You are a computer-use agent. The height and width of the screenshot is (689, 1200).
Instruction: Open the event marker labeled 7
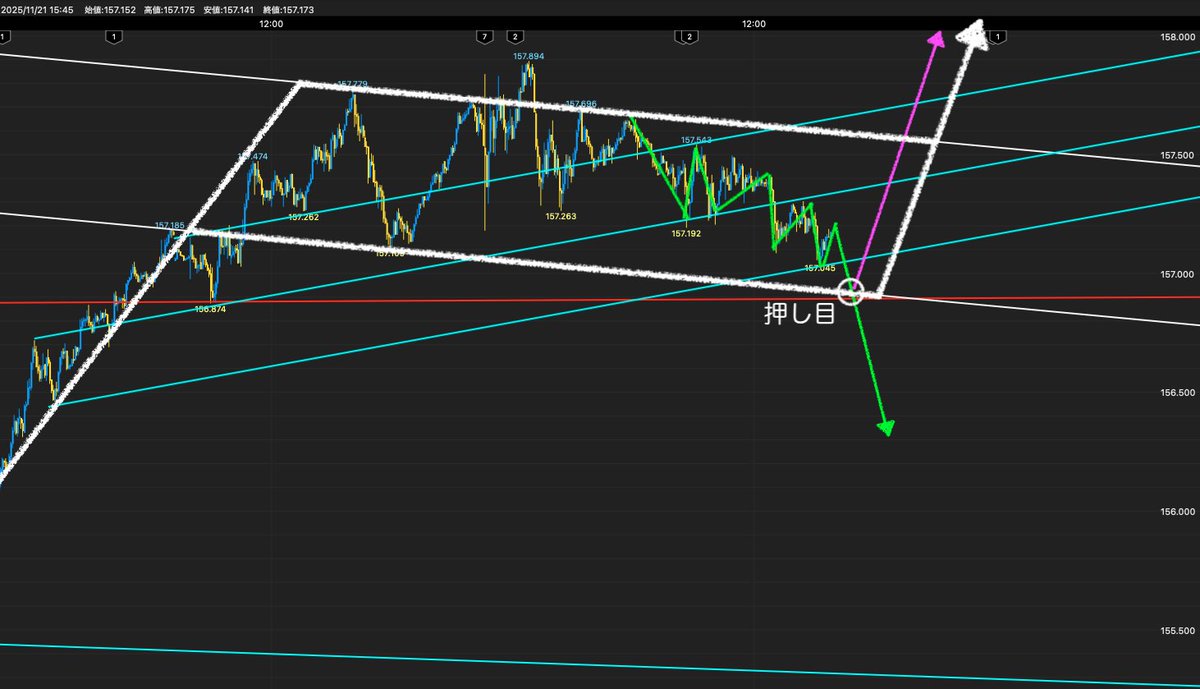[x=484, y=37]
